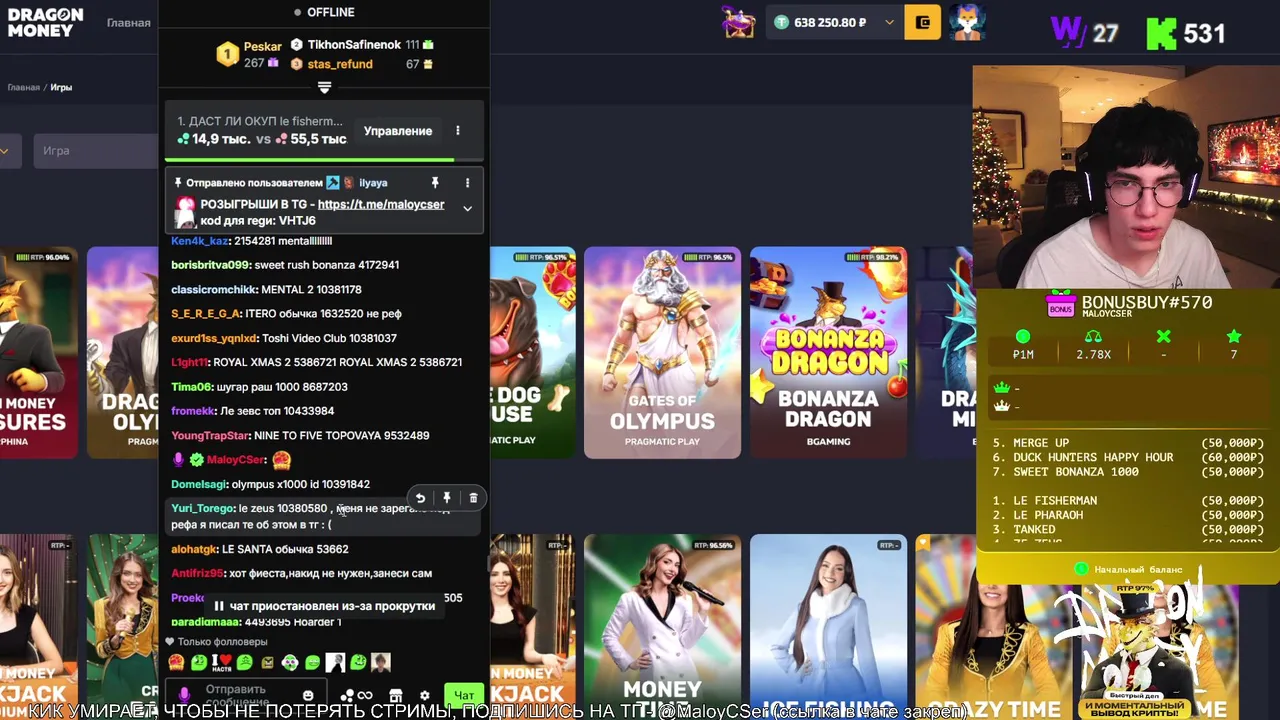The image size is (1280, 720).
Task: Click Ken4k_kaz username in chat
Action: point(200,241)
